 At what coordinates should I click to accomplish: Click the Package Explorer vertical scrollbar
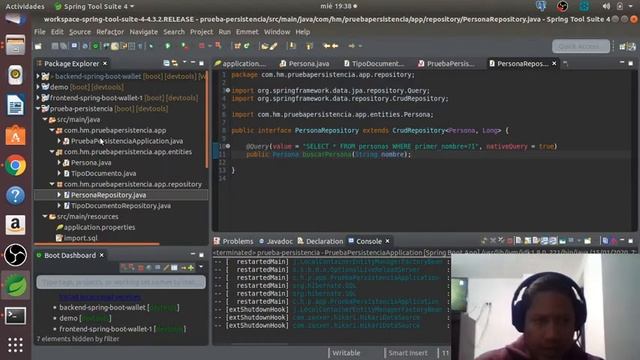[x=207, y=120]
